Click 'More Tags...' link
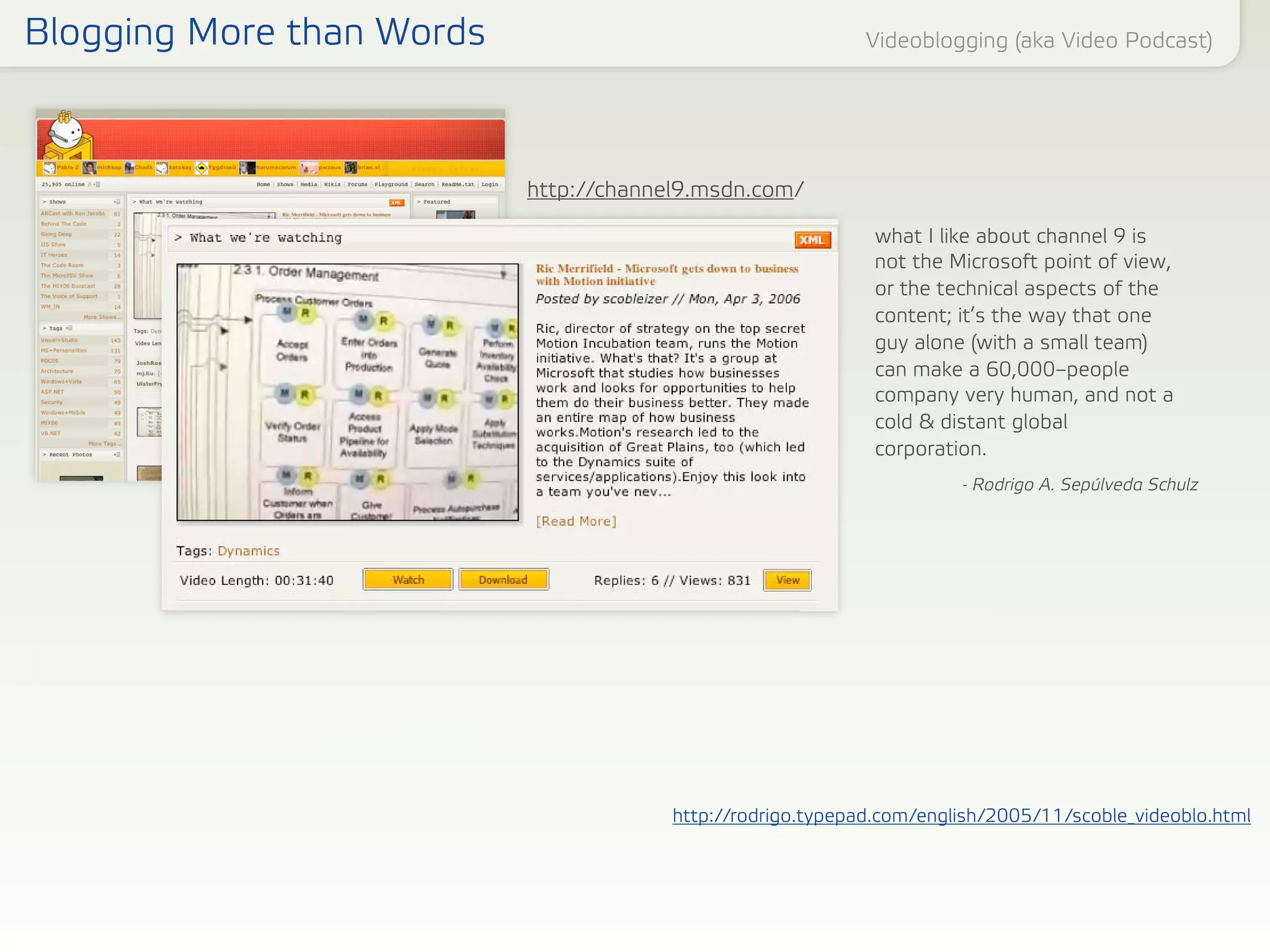Screen dimensions: 1270x952 click(104, 444)
